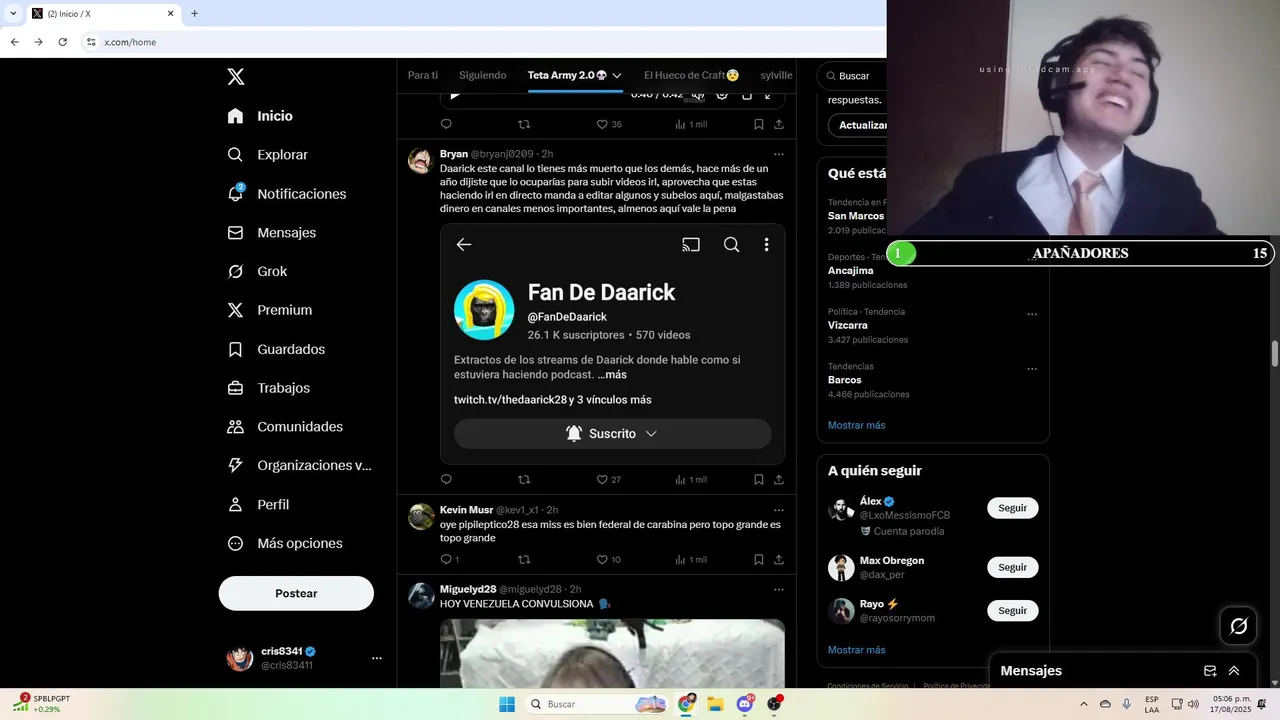Screen dimensions: 1280x720
Task: Open more options for the Barcos trend
Action: 1032,369
